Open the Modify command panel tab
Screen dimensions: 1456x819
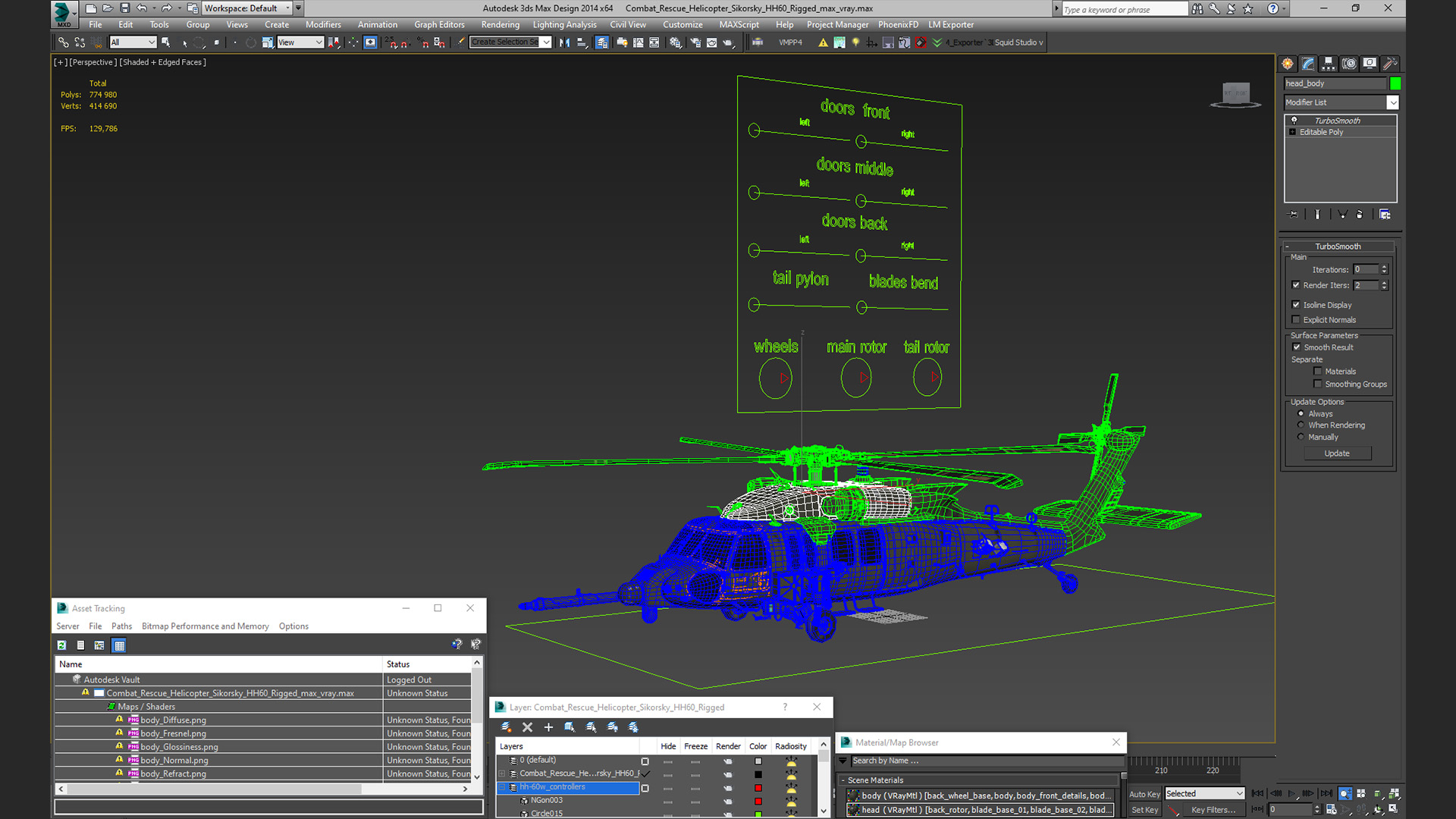tap(1308, 64)
